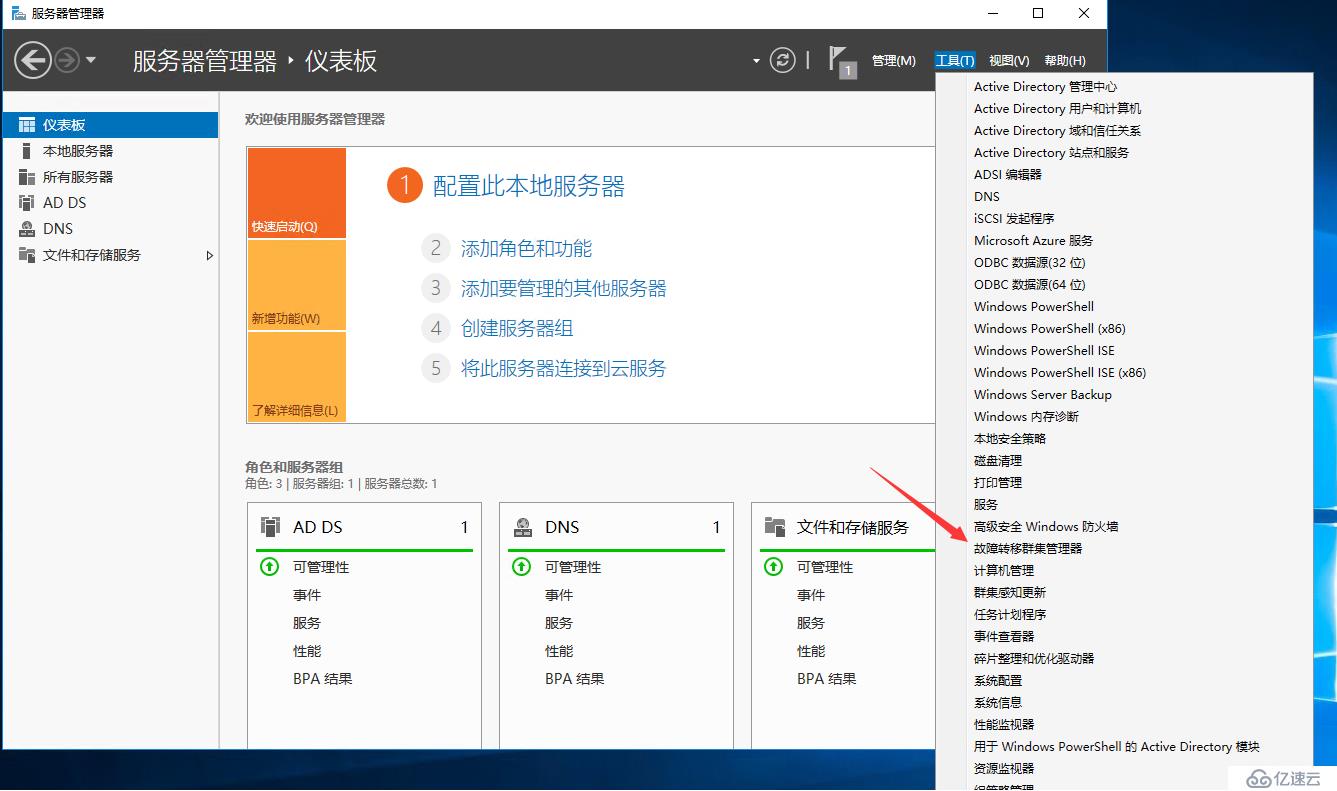Viewport: 1337px width, 791px height.
Task: Select the 快速启动(Q) tile
Action: click(296, 193)
